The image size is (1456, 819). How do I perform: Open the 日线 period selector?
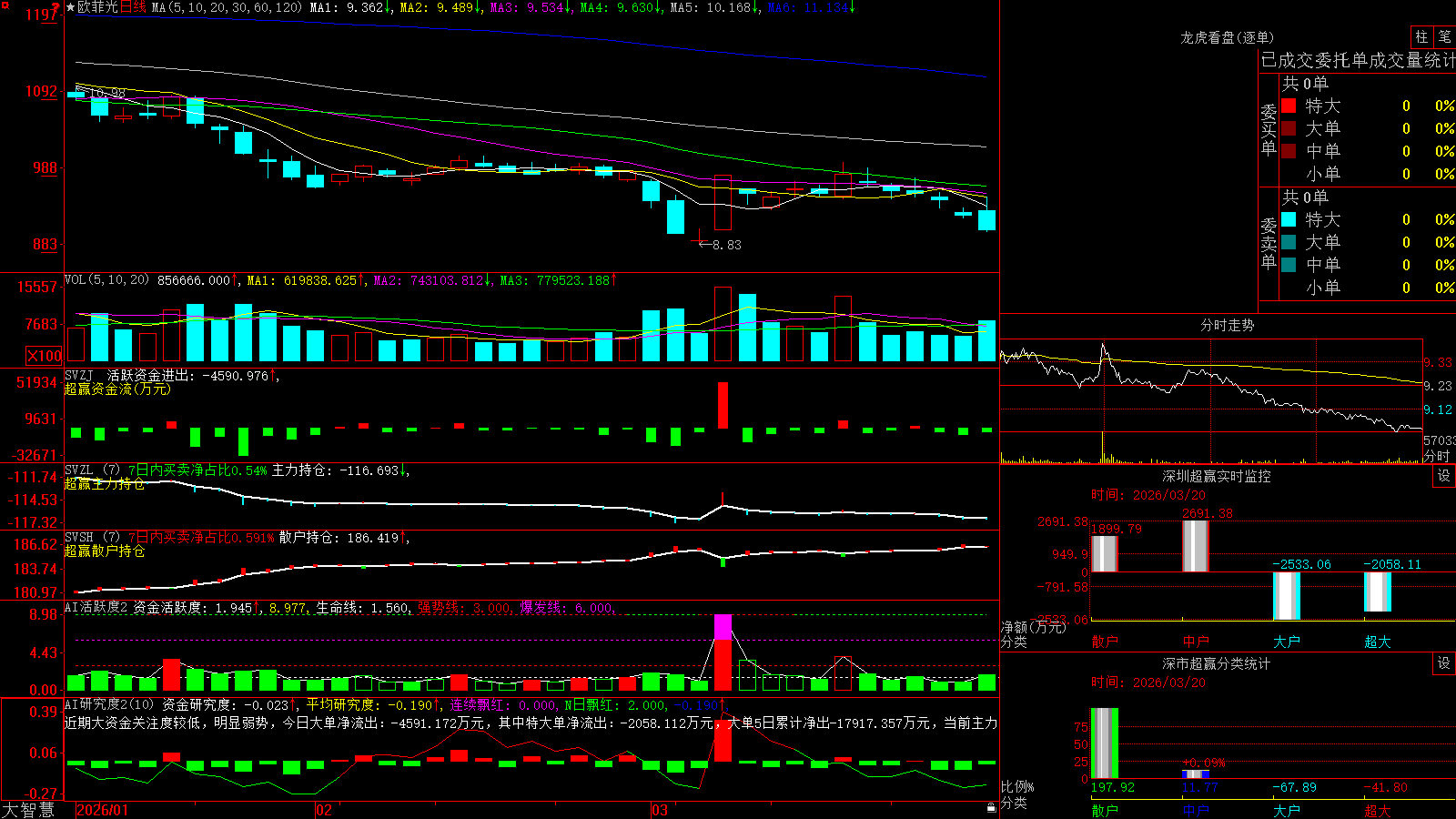(133, 7)
